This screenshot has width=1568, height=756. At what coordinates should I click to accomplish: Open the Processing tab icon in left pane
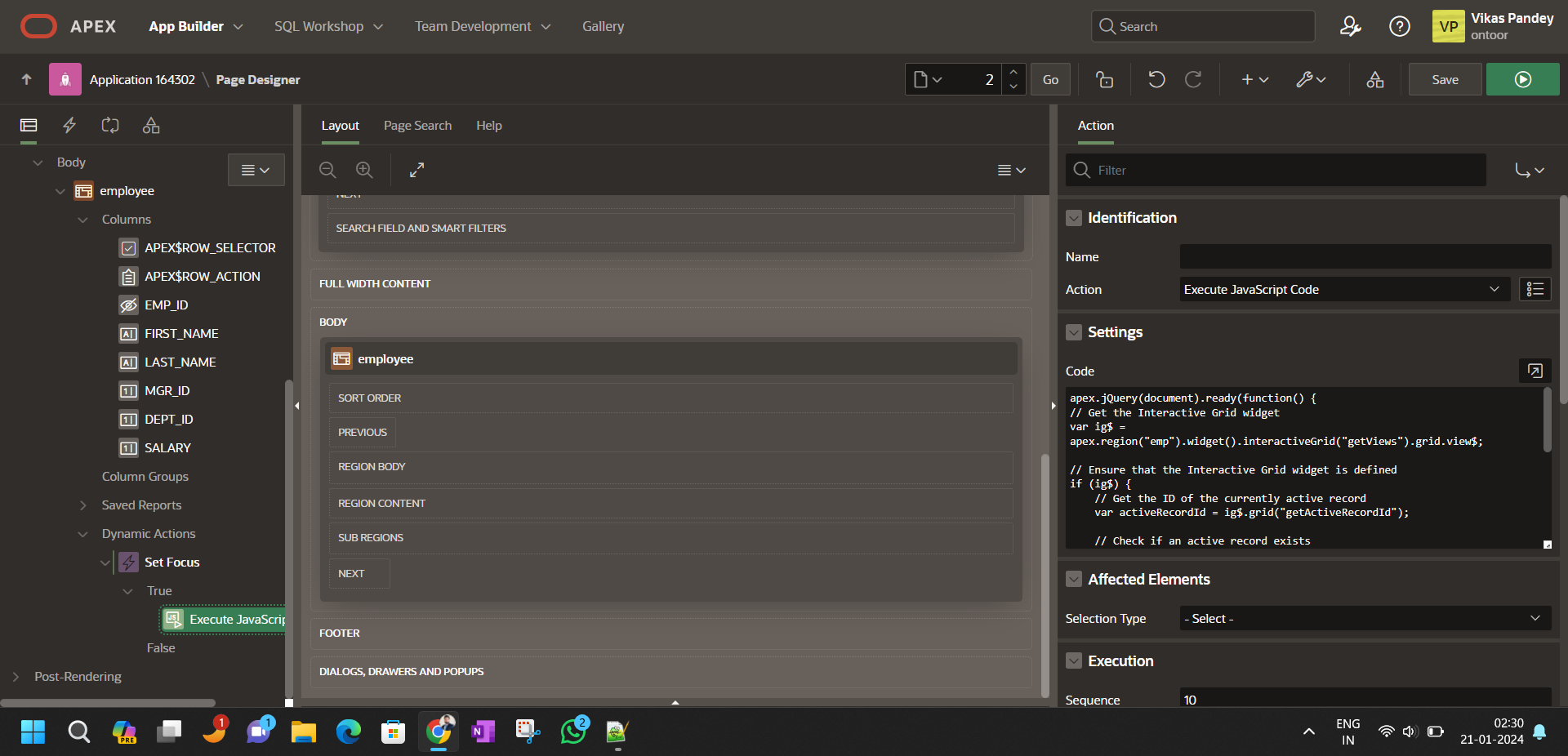(x=110, y=125)
